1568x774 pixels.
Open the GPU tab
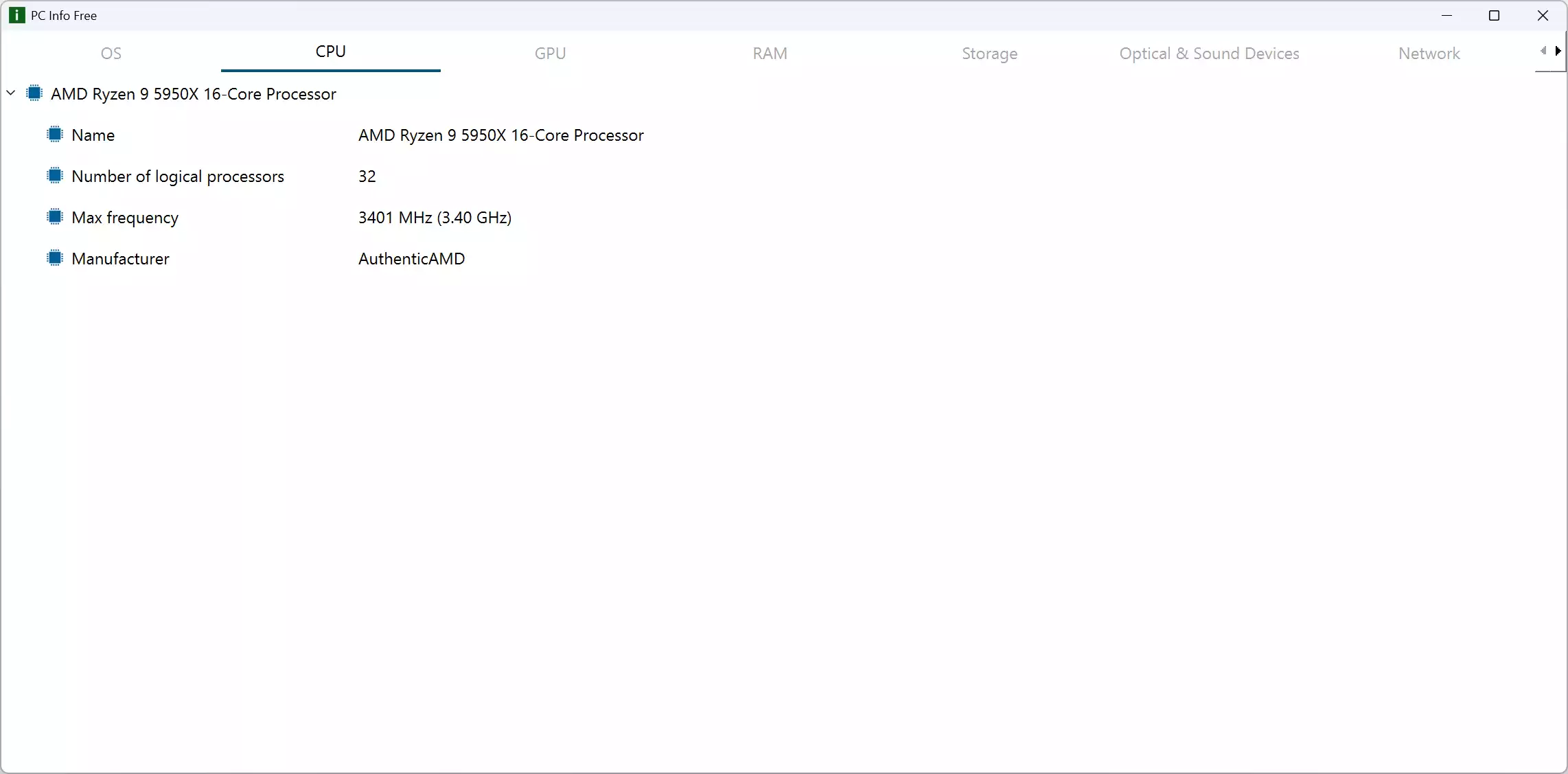tap(551, 53)
